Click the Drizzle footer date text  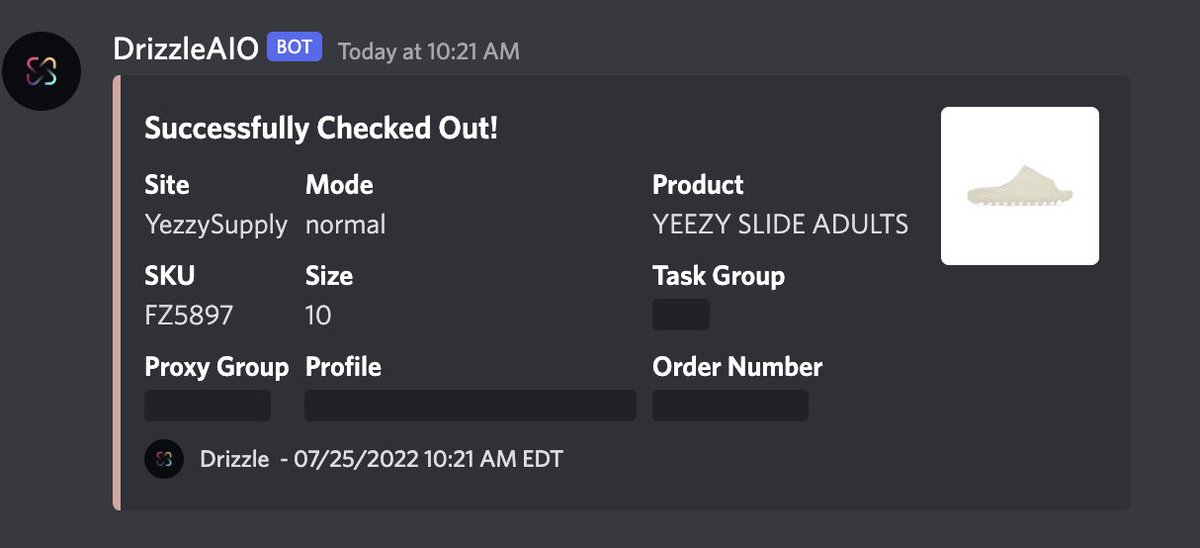(381, 459)
